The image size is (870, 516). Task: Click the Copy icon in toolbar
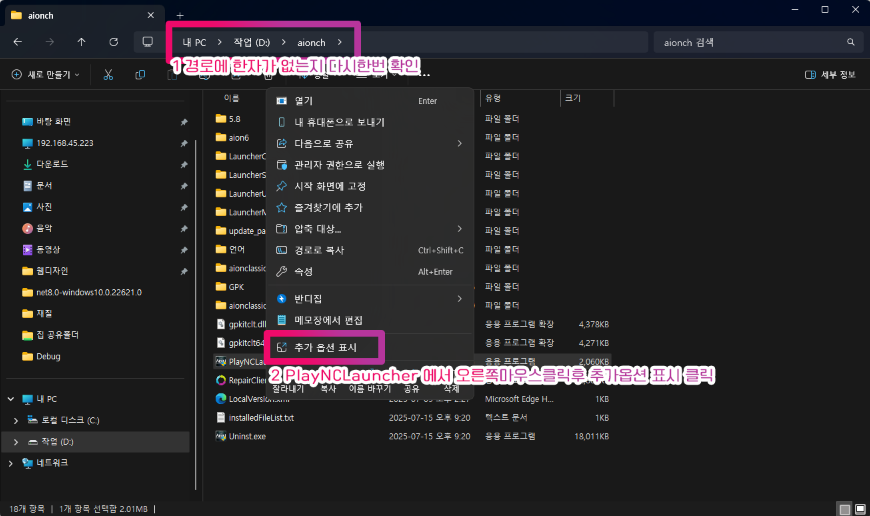[x=139, y=75]
